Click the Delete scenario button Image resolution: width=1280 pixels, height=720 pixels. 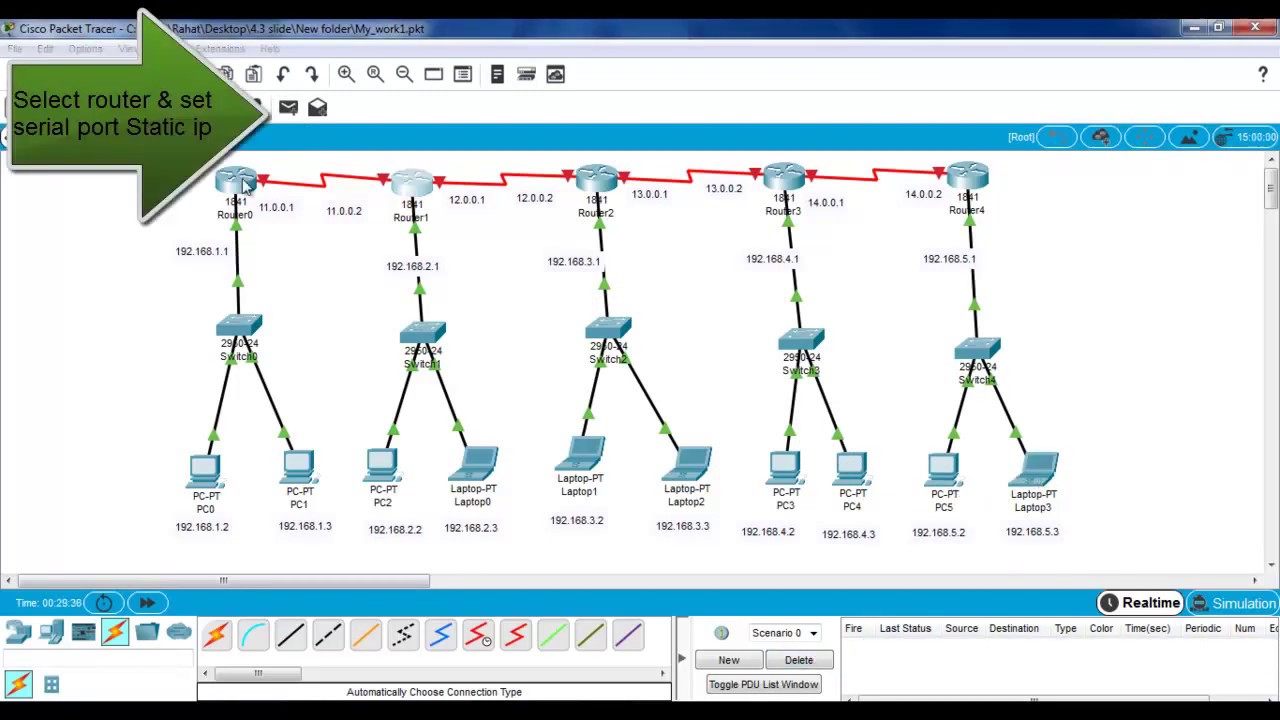pos(799,660)
